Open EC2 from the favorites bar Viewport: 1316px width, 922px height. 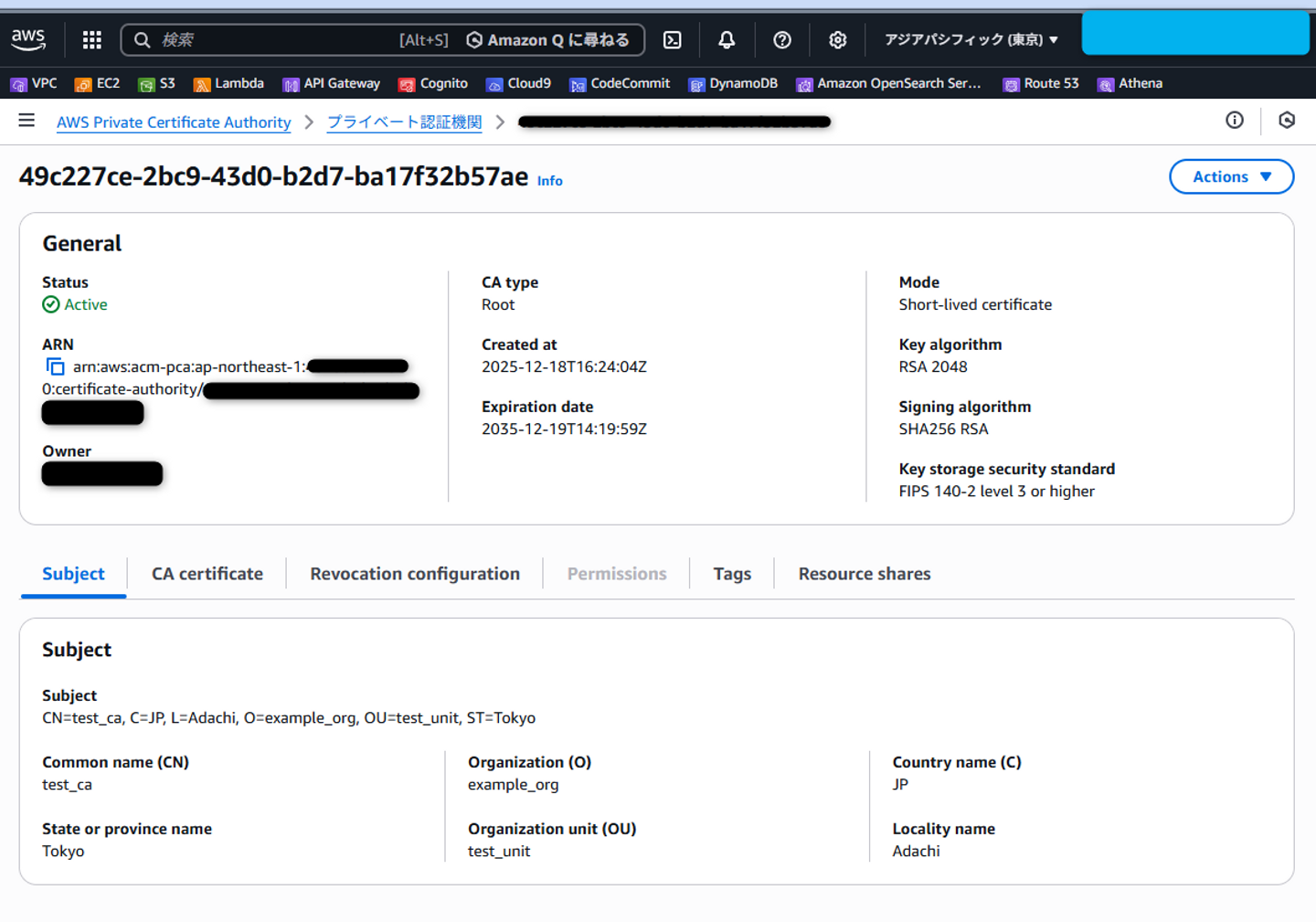pos(97,83)
